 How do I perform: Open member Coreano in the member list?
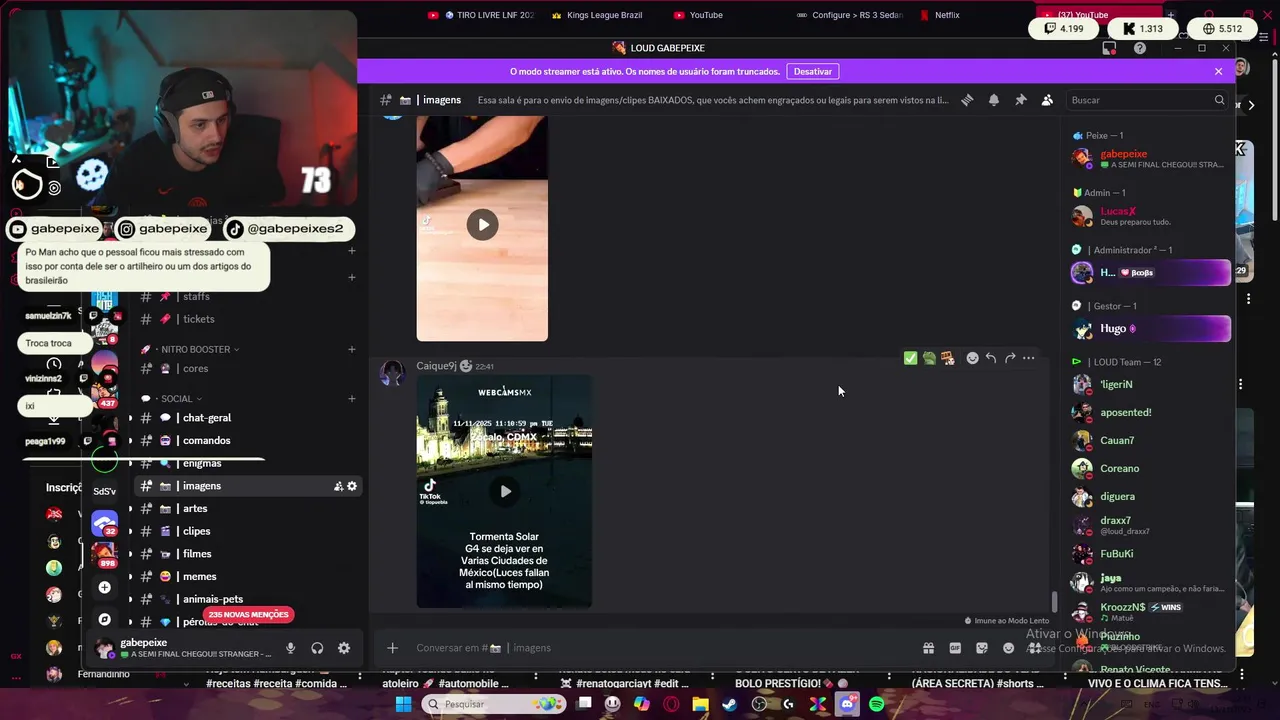(x=1148, y=468)
